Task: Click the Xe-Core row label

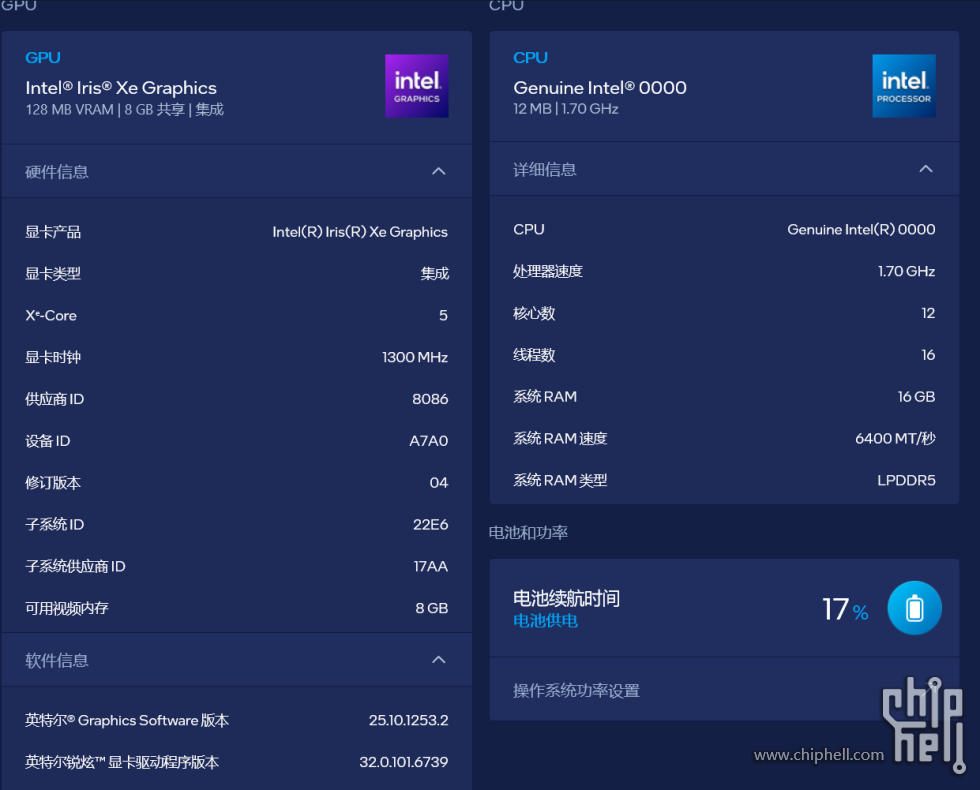Action: coord(51,316)
